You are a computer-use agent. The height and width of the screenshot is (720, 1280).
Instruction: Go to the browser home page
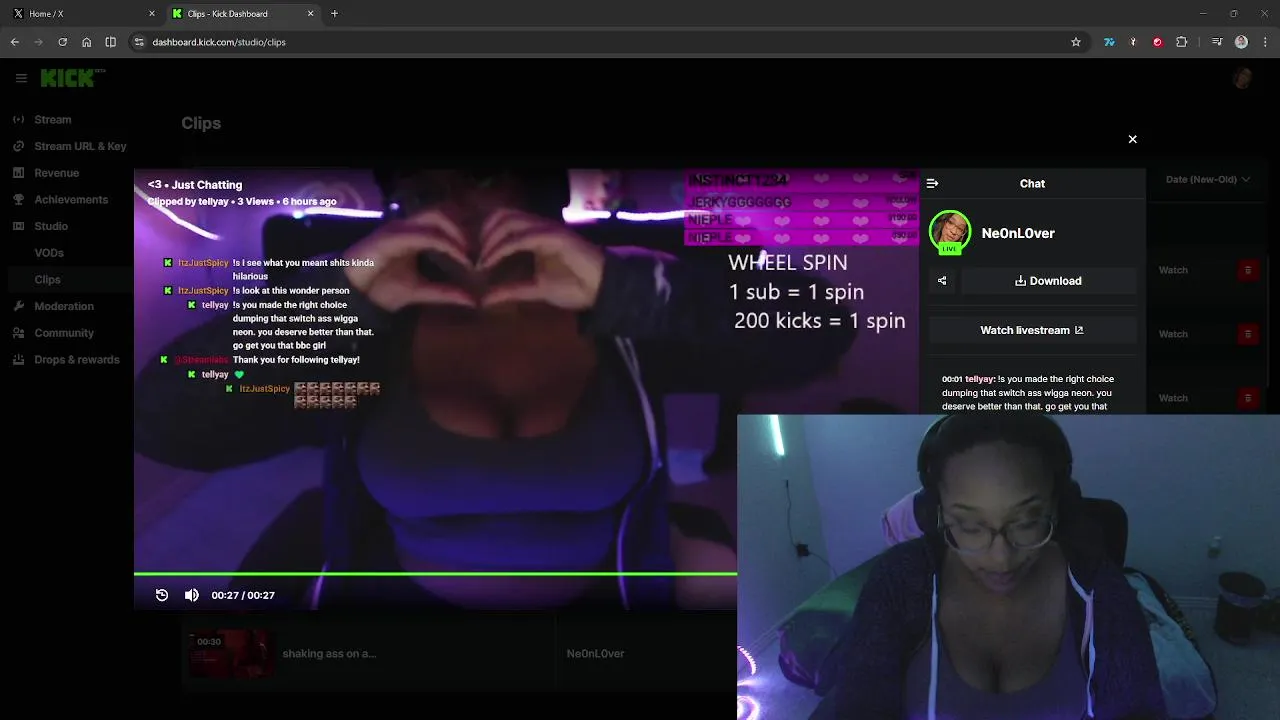pyautogui.click(x=87, y=42)
